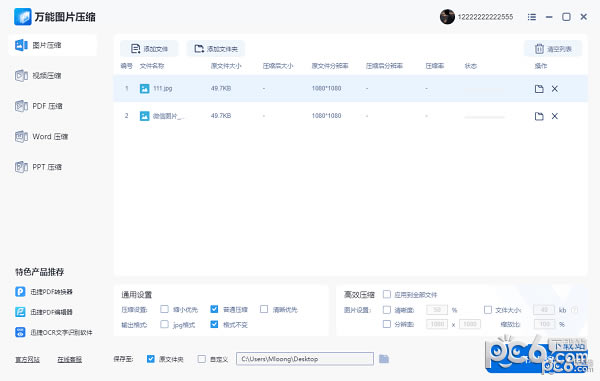Screen dimensions: 600x381
Task: Click the 文件名称 column header
Action: (152, 66)
